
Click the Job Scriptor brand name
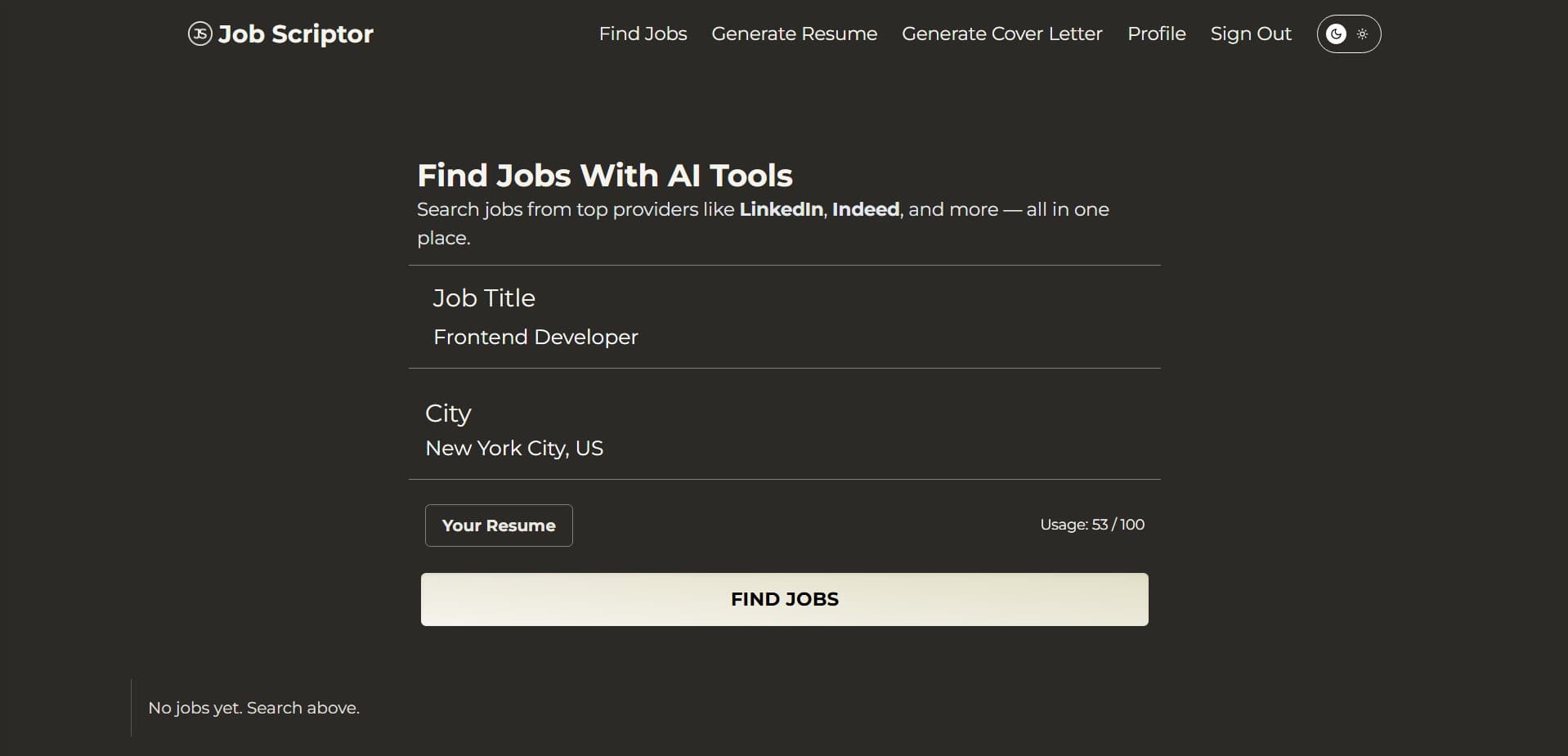[295, 34]
